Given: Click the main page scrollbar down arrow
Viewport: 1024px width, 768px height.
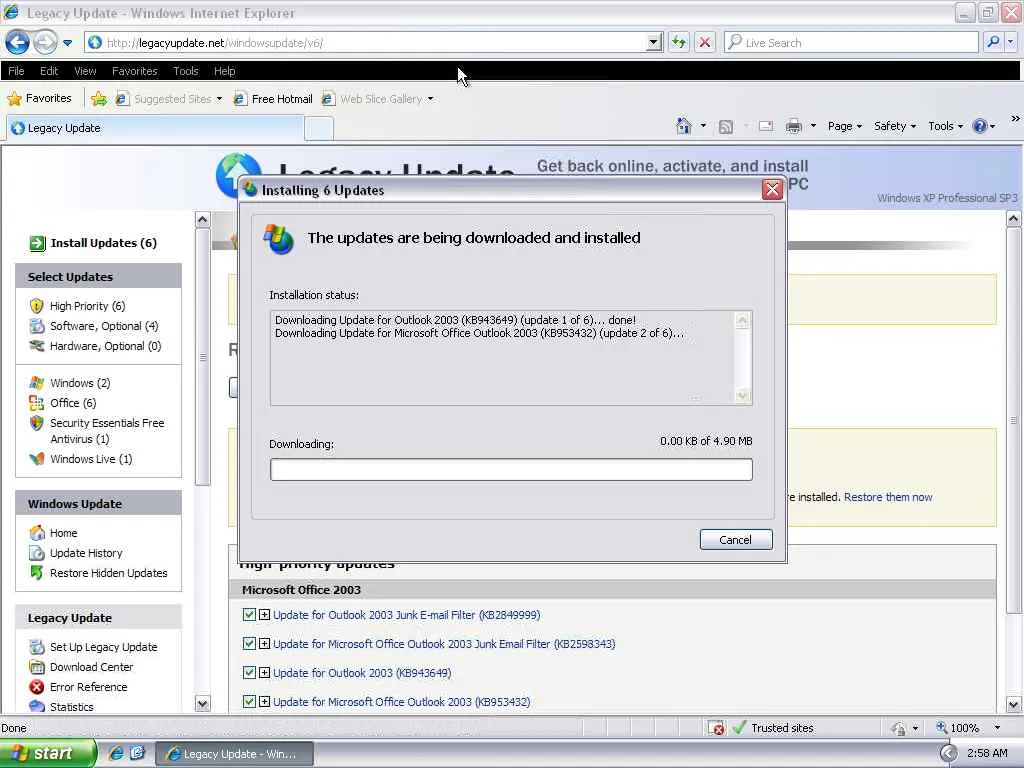Looking at the screenshot, I should click(1013, 705).
